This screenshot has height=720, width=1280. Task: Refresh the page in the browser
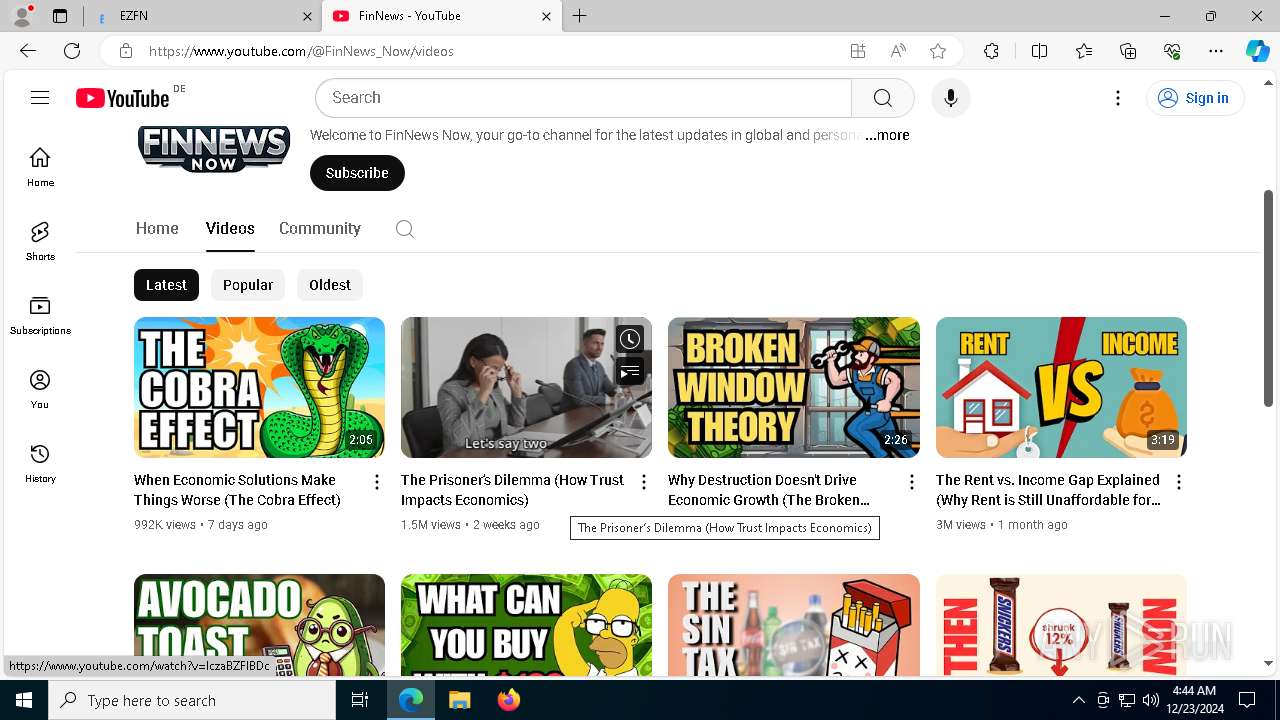click(x=72, y=51)
